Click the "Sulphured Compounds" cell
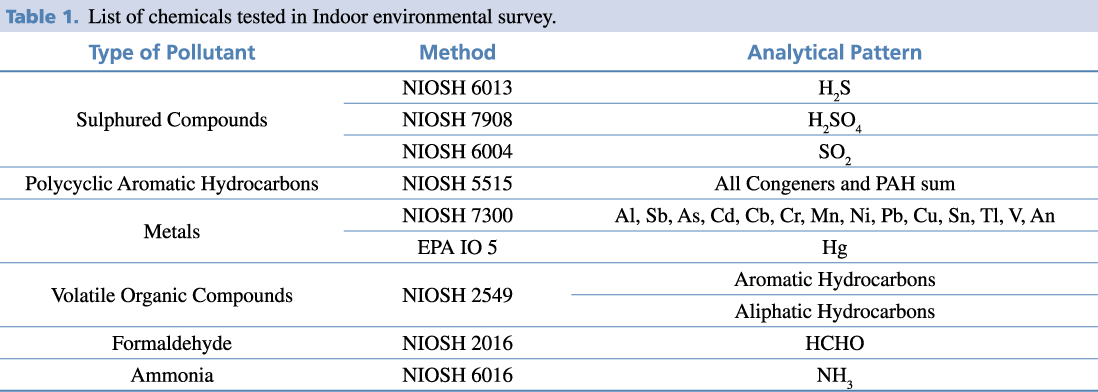1098x392 pixels. pyautogui.click(x=172, y=120)
